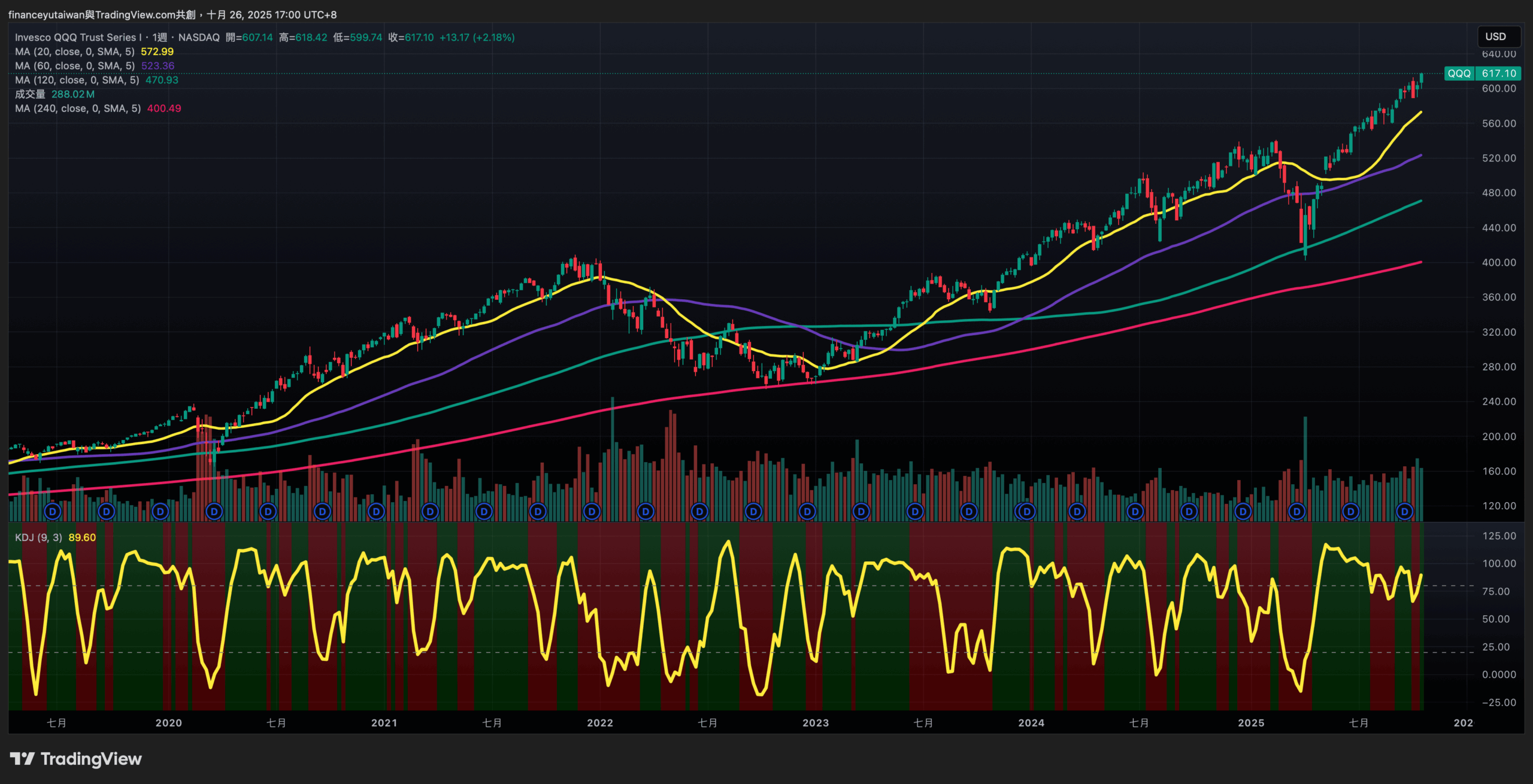Click the 400.00 price axis label

pyautogui.click(x=1499, y=262)
